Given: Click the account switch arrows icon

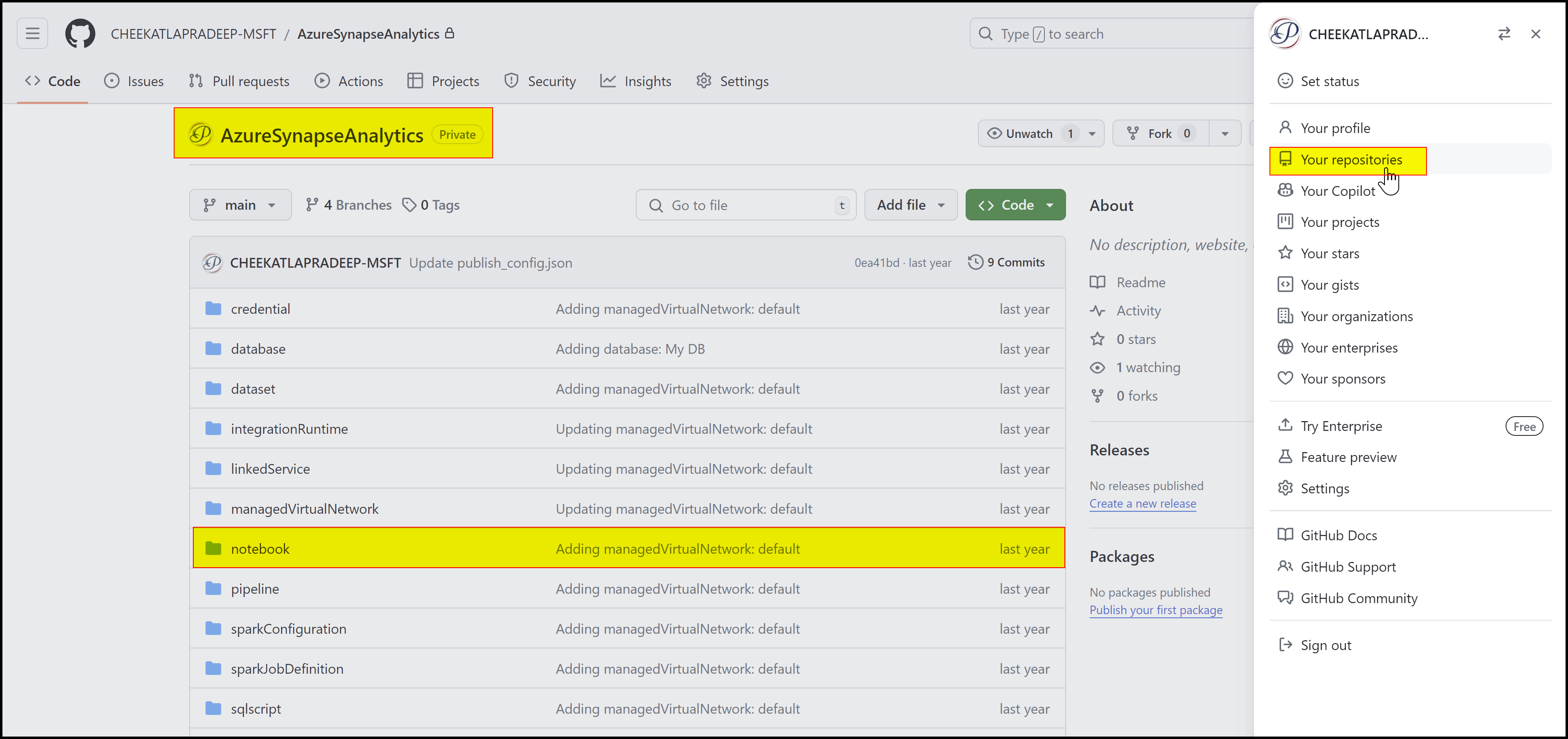Looking at the screenshot, I should point(1504,34).
